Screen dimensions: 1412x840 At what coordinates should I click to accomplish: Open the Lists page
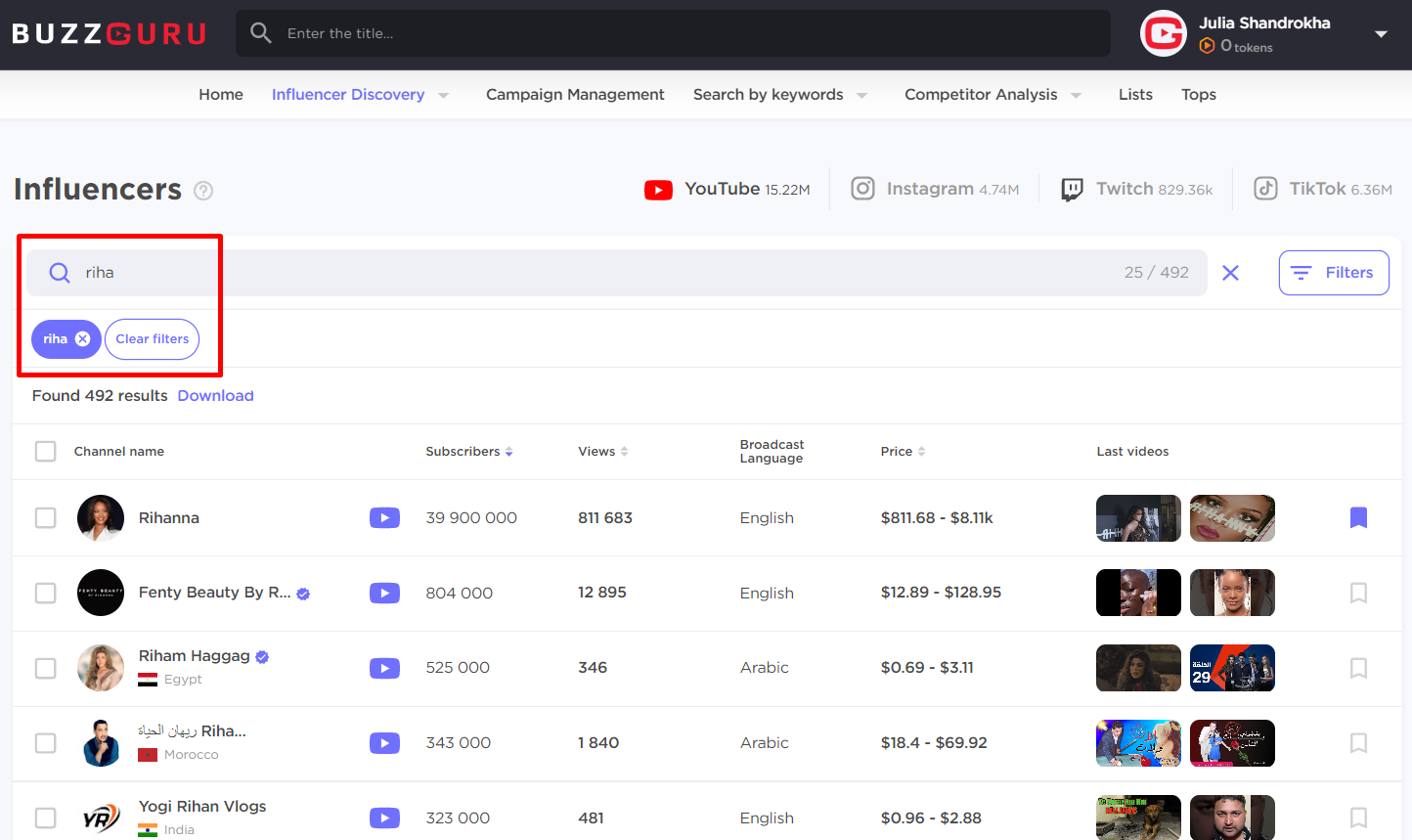tap(1135, 95)
